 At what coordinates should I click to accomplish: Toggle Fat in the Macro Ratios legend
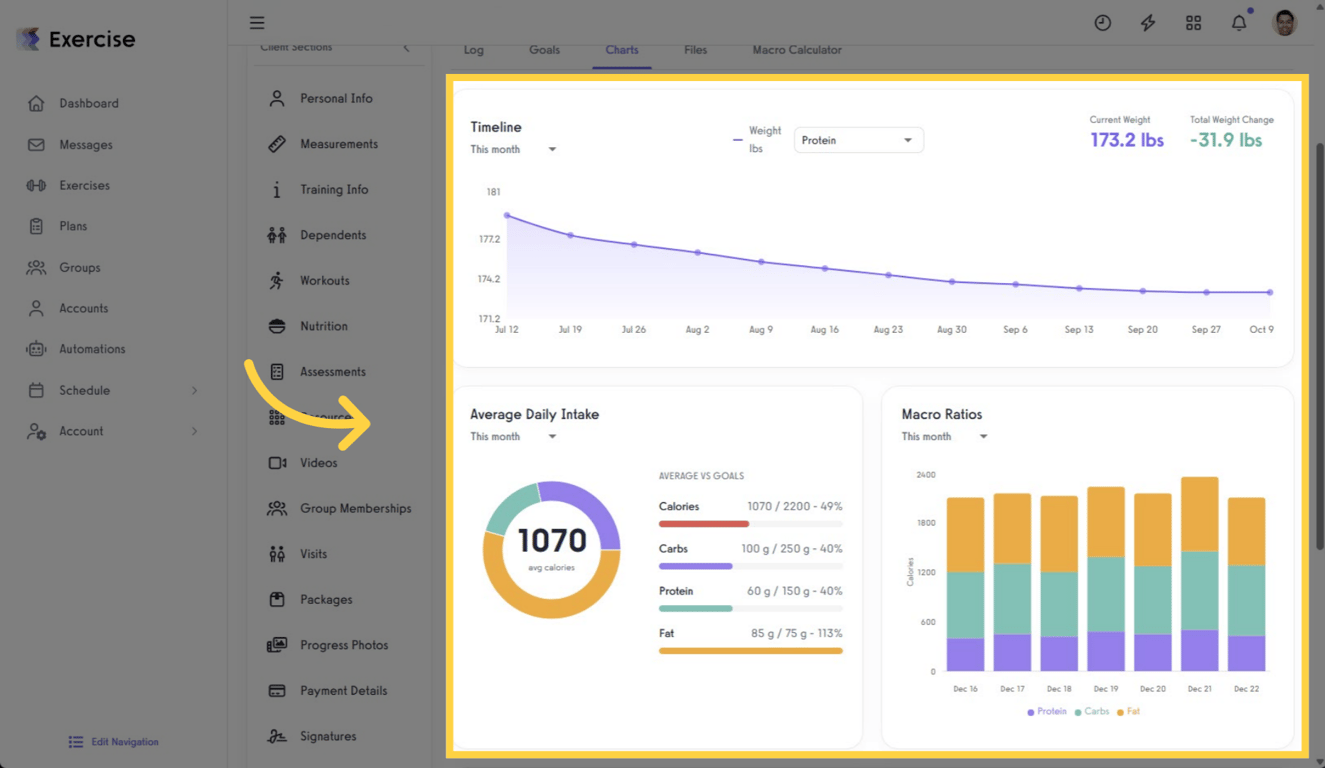pos(1129,711)
